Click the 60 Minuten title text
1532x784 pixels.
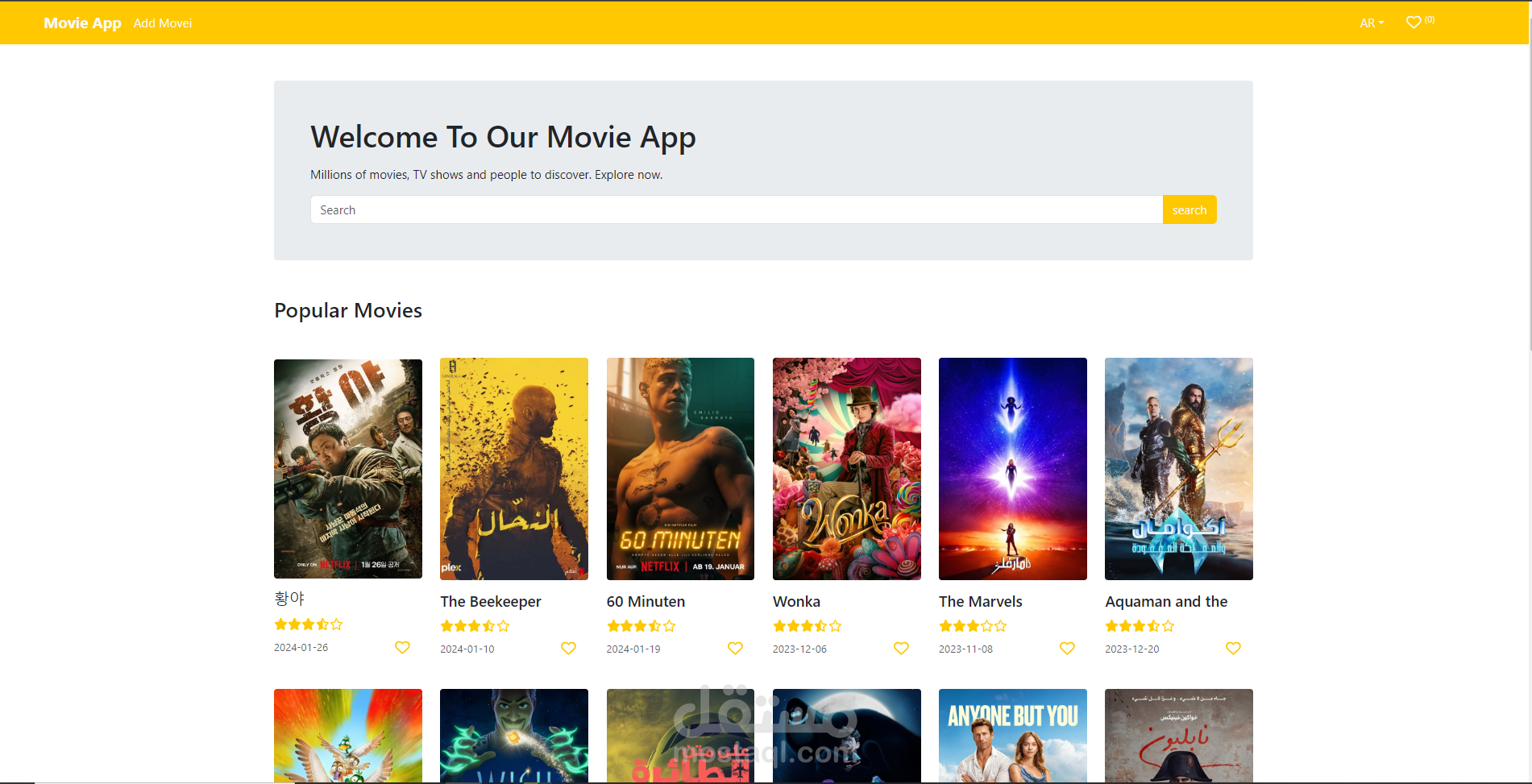tap(646, 601)
